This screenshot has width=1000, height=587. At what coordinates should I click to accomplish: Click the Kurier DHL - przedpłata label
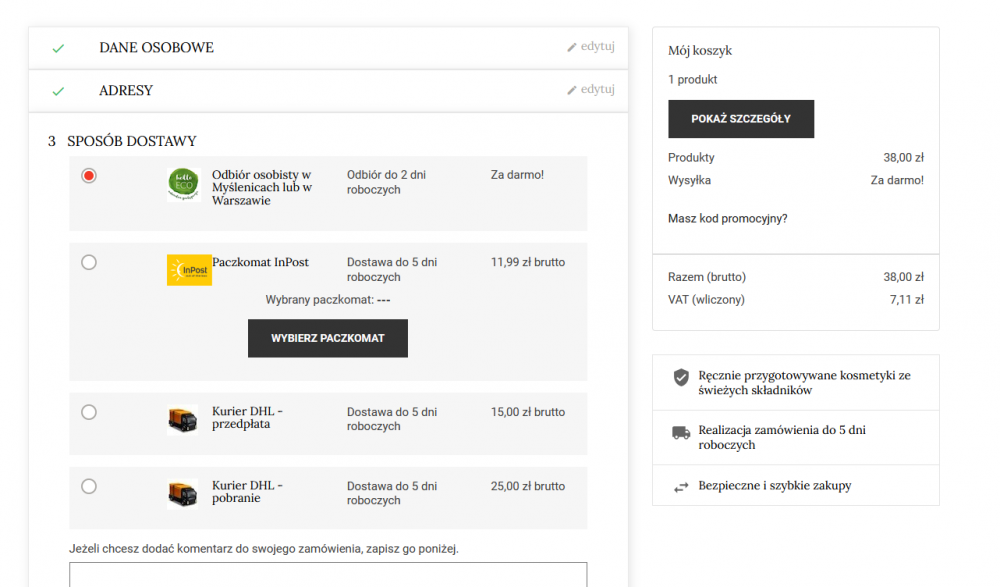(247, 418)
